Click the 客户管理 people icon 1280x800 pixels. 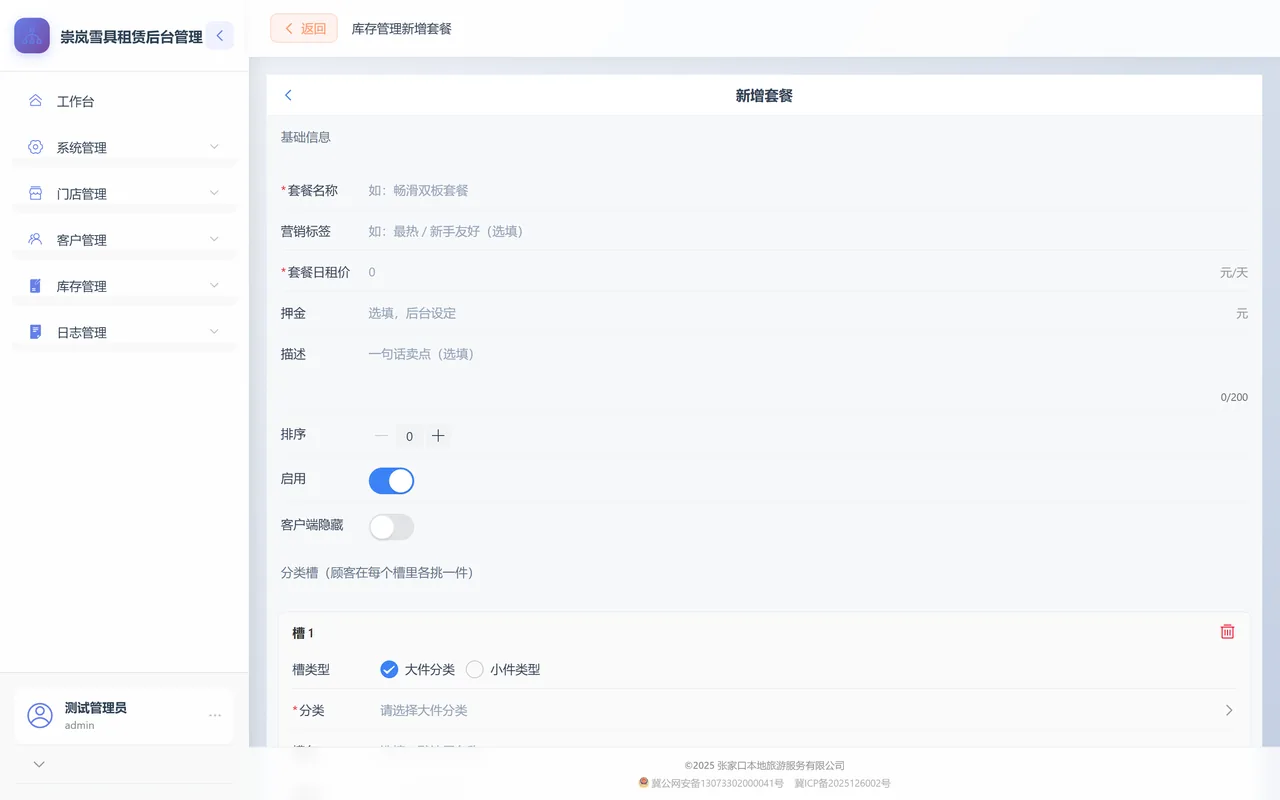(35, 239)
